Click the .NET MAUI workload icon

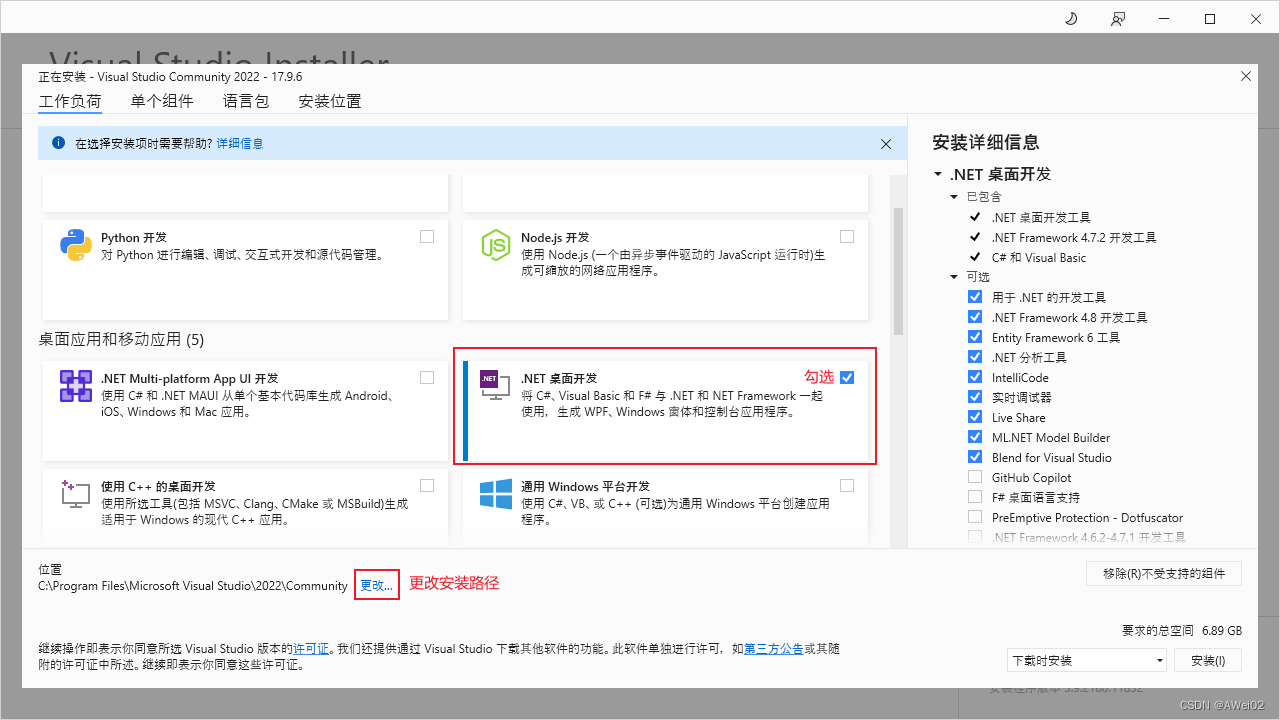pos(76,386)
